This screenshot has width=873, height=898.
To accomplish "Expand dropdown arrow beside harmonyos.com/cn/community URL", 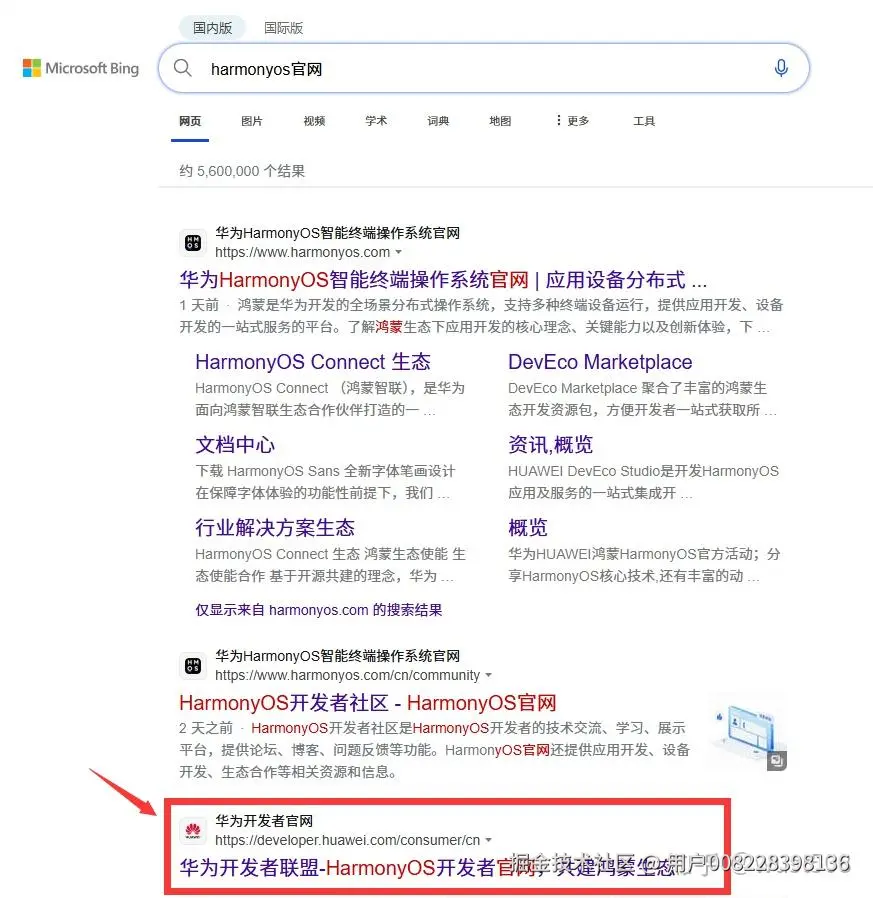I will pos(489,675).
